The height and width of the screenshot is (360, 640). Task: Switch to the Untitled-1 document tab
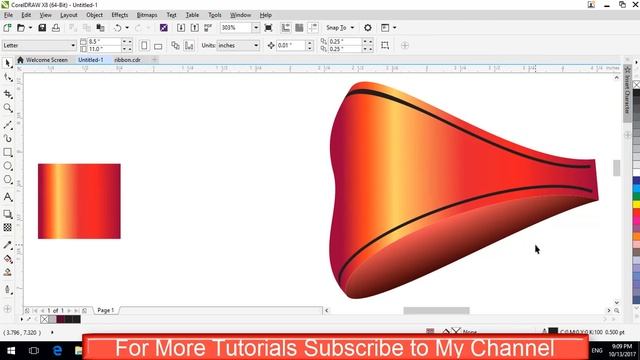(91, 60)
